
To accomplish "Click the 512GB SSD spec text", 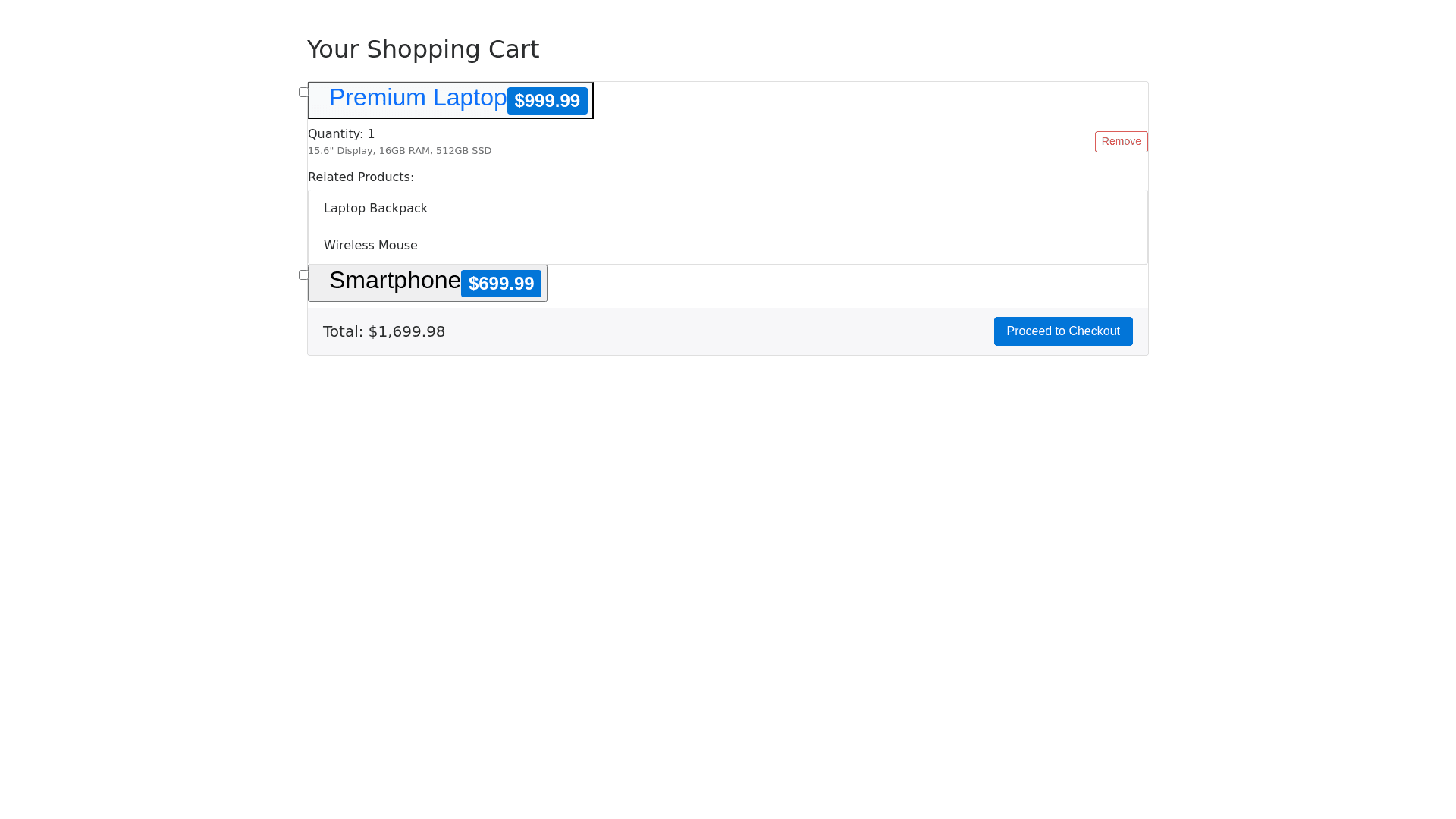I will (463, 151).
